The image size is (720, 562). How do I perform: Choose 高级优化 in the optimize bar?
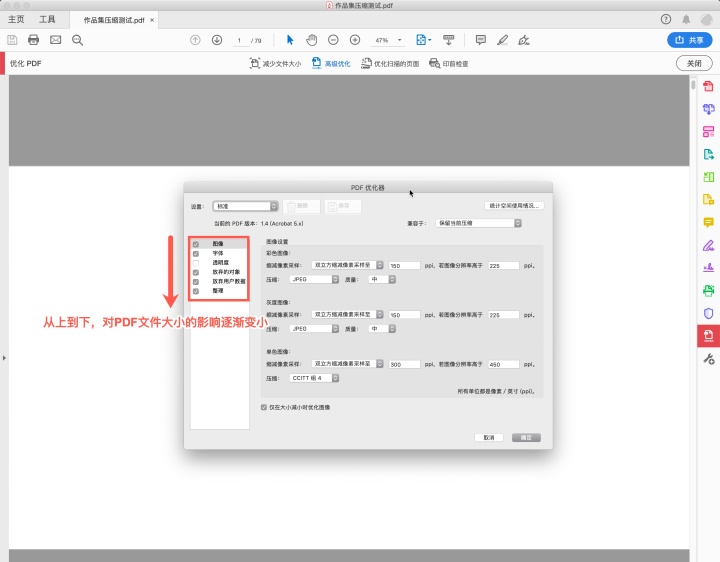(331, 64)
